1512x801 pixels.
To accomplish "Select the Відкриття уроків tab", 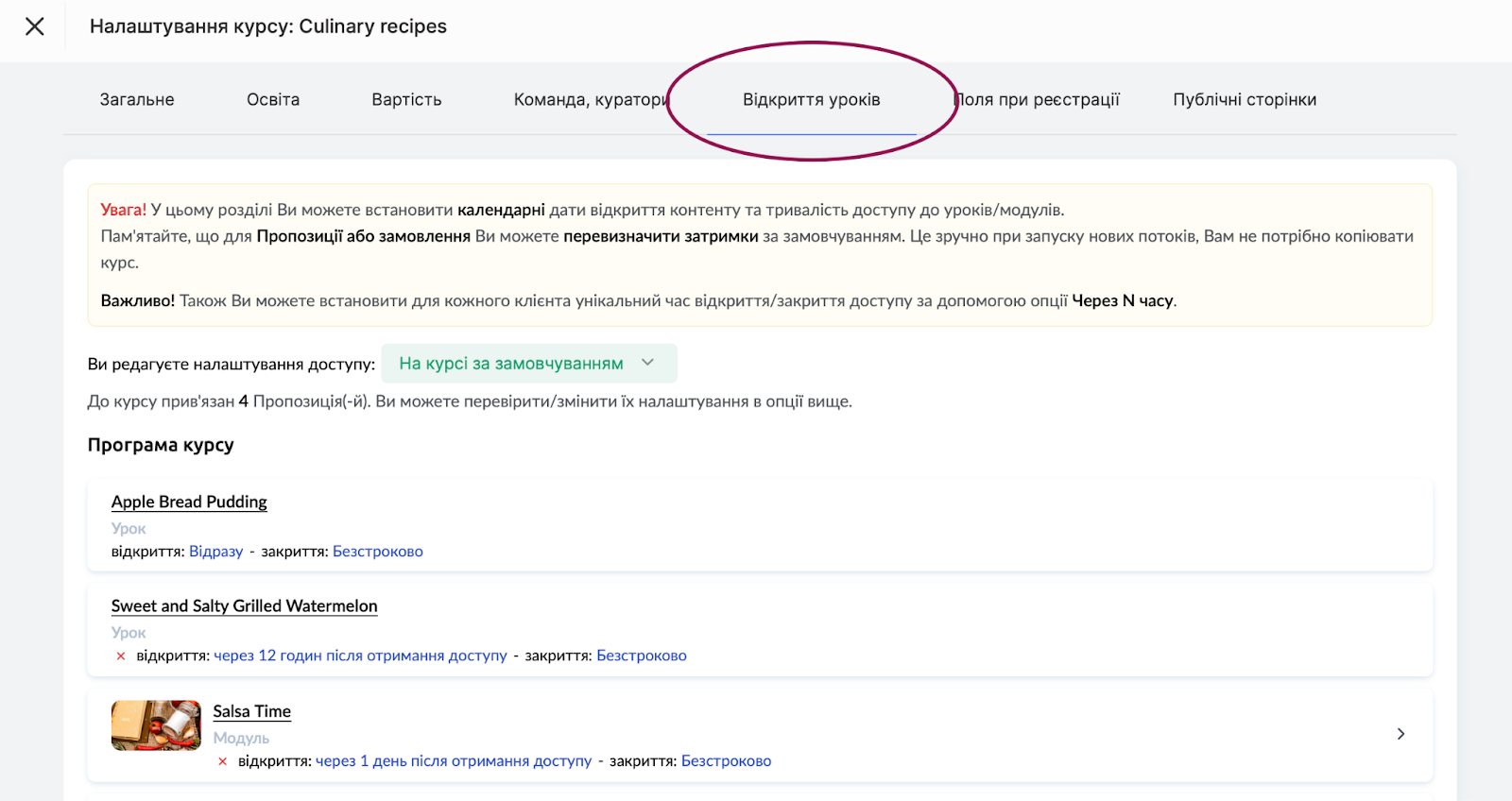I will (x=811, y=100).
